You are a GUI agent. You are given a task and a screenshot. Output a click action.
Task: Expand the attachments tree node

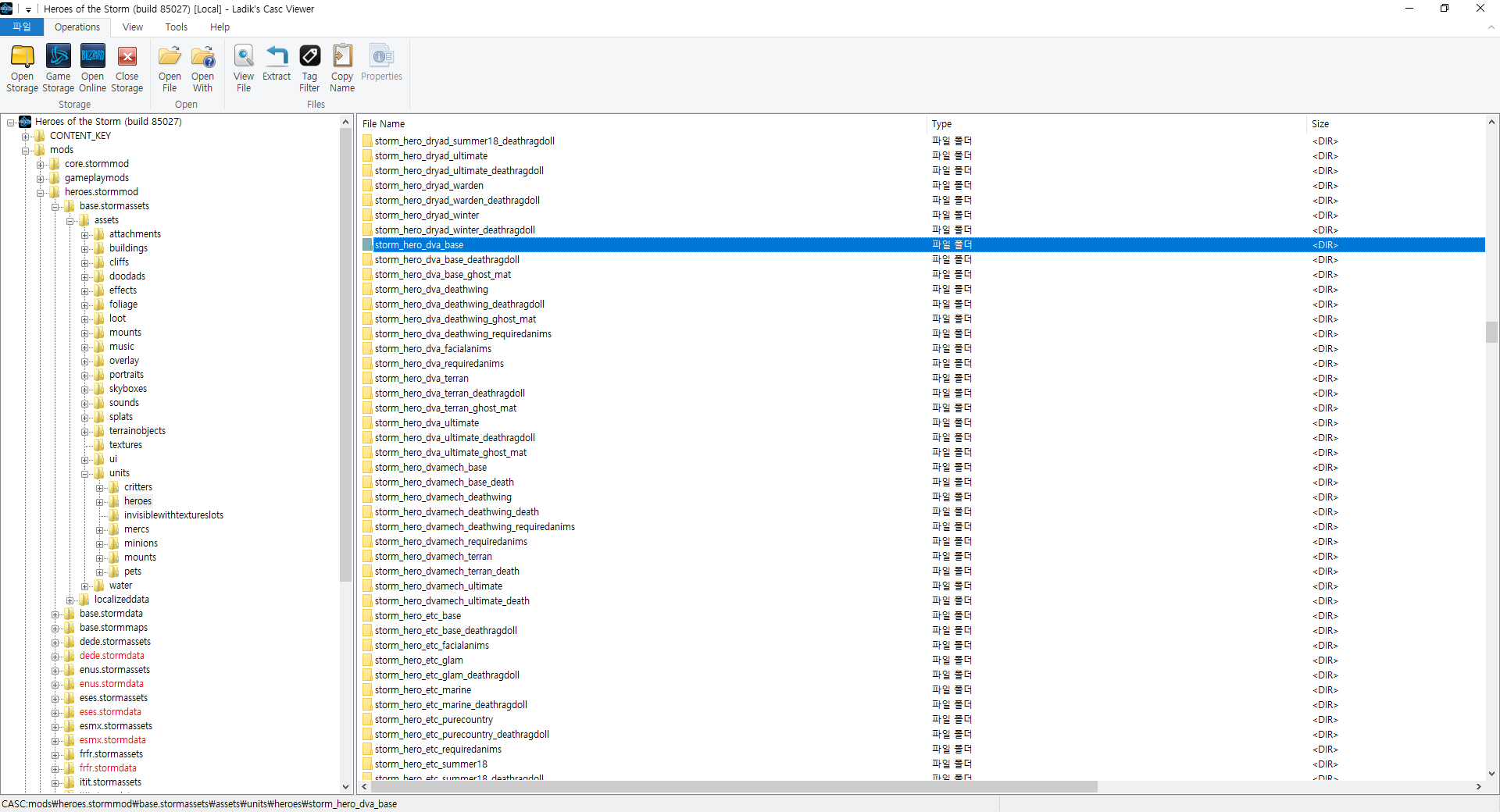84,235
